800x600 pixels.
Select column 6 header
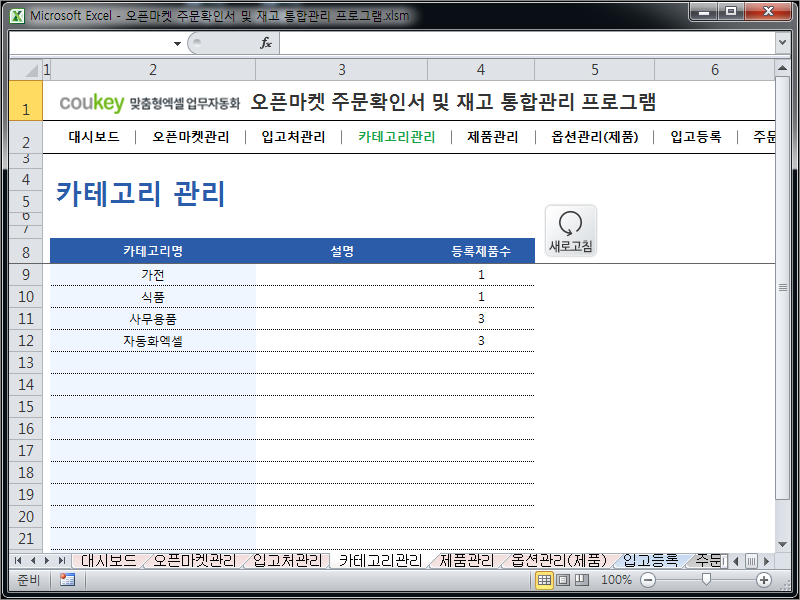click(x=714, y=69)
